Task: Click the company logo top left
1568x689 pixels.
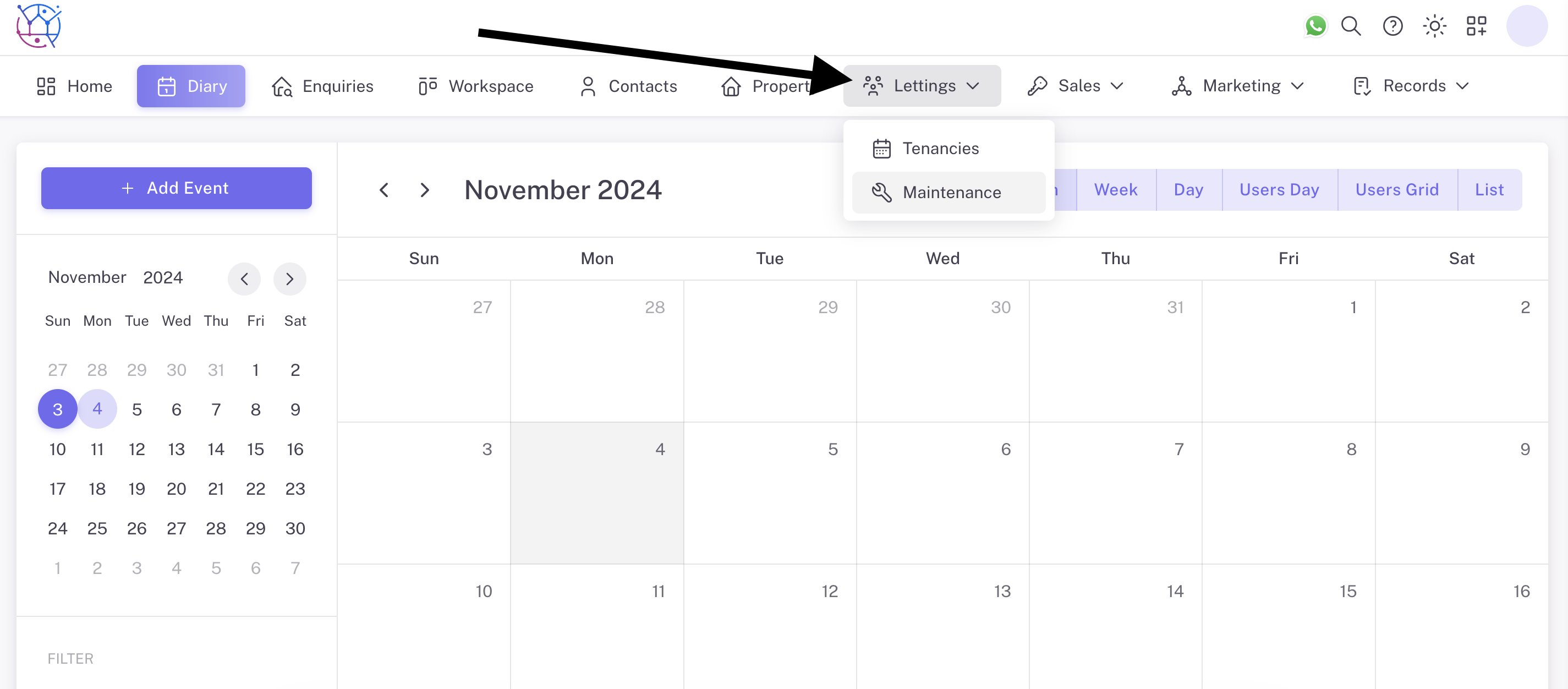Action: [39, 25]
